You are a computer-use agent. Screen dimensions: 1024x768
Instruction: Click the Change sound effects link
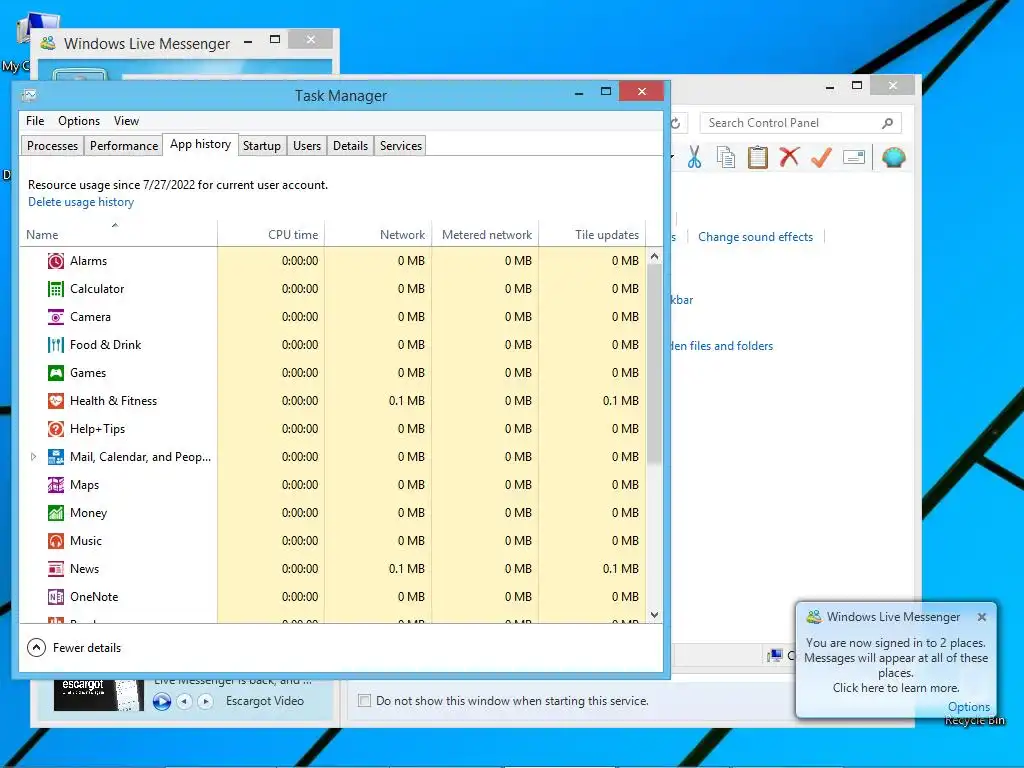(756, 237)
